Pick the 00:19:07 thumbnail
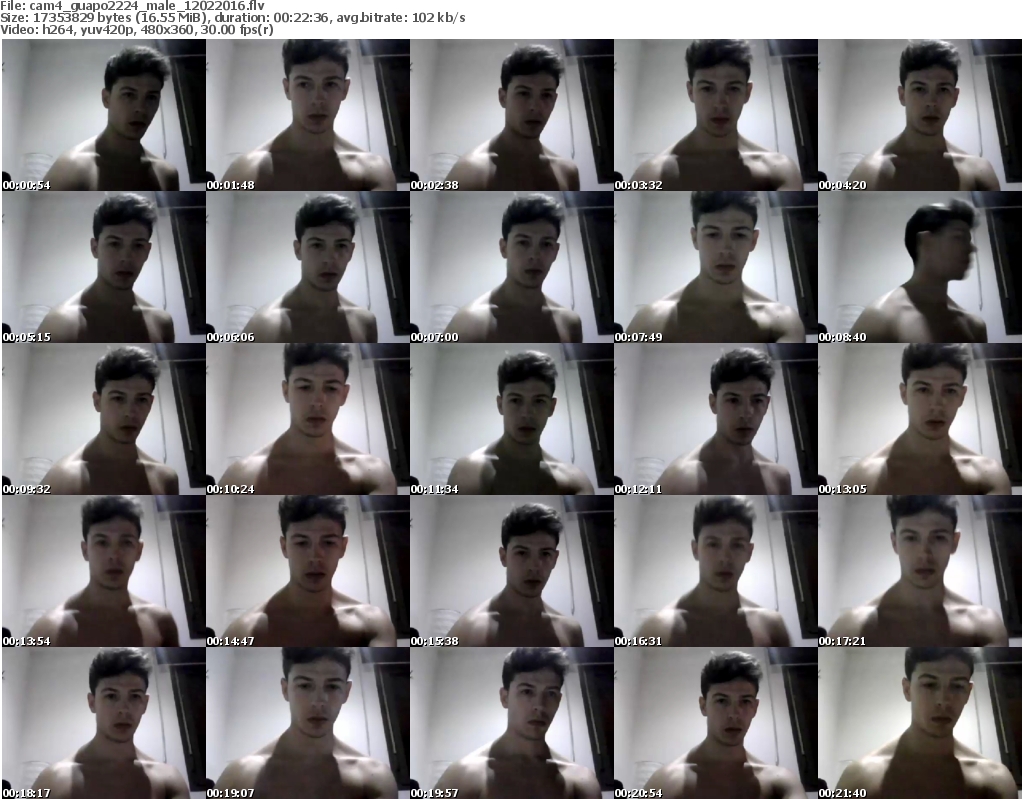Screen dimensions: 1024x799 tap(308, 723)
